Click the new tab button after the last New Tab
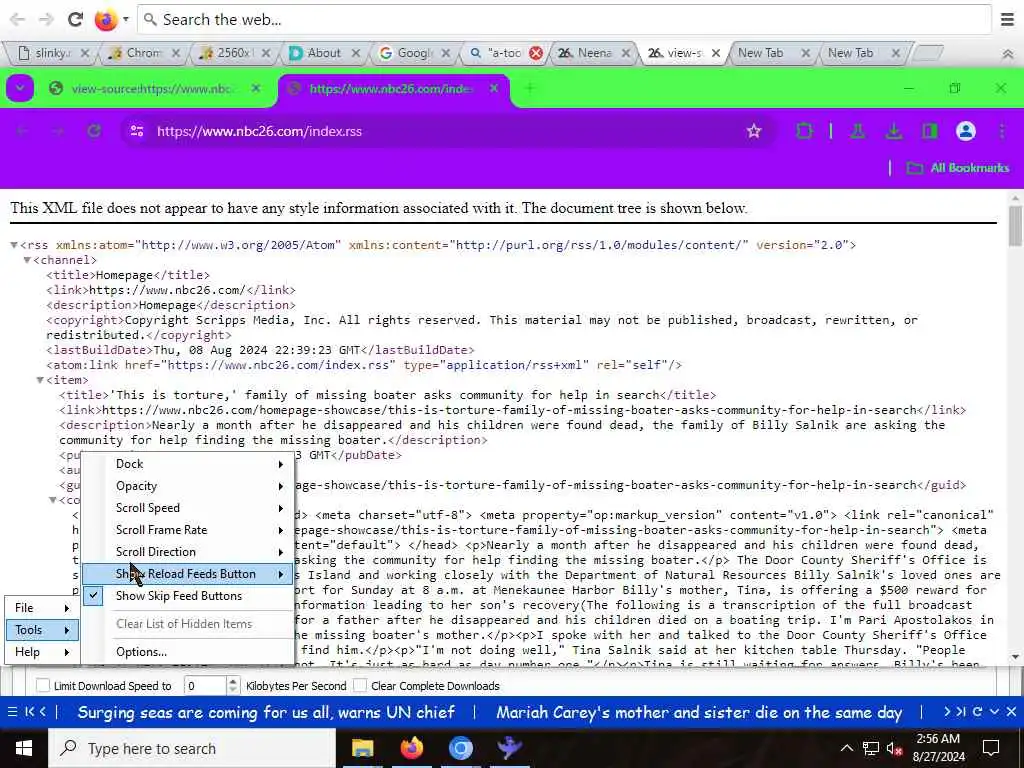This screenshot has height=768, width=1024. pos(927,53)
